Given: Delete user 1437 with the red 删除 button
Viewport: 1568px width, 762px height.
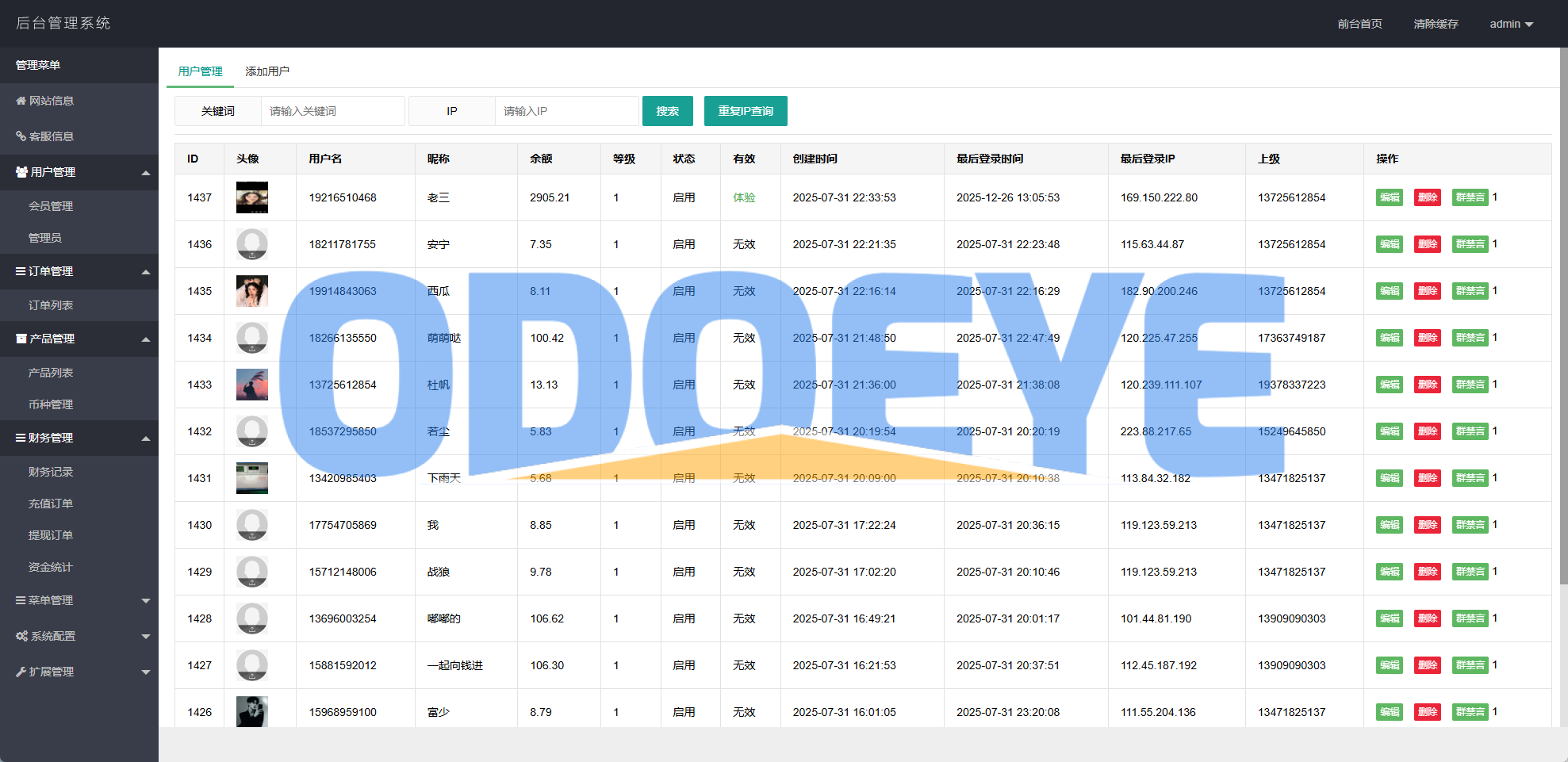Looking at the screenshot, I should click(x=1427, y=197).
